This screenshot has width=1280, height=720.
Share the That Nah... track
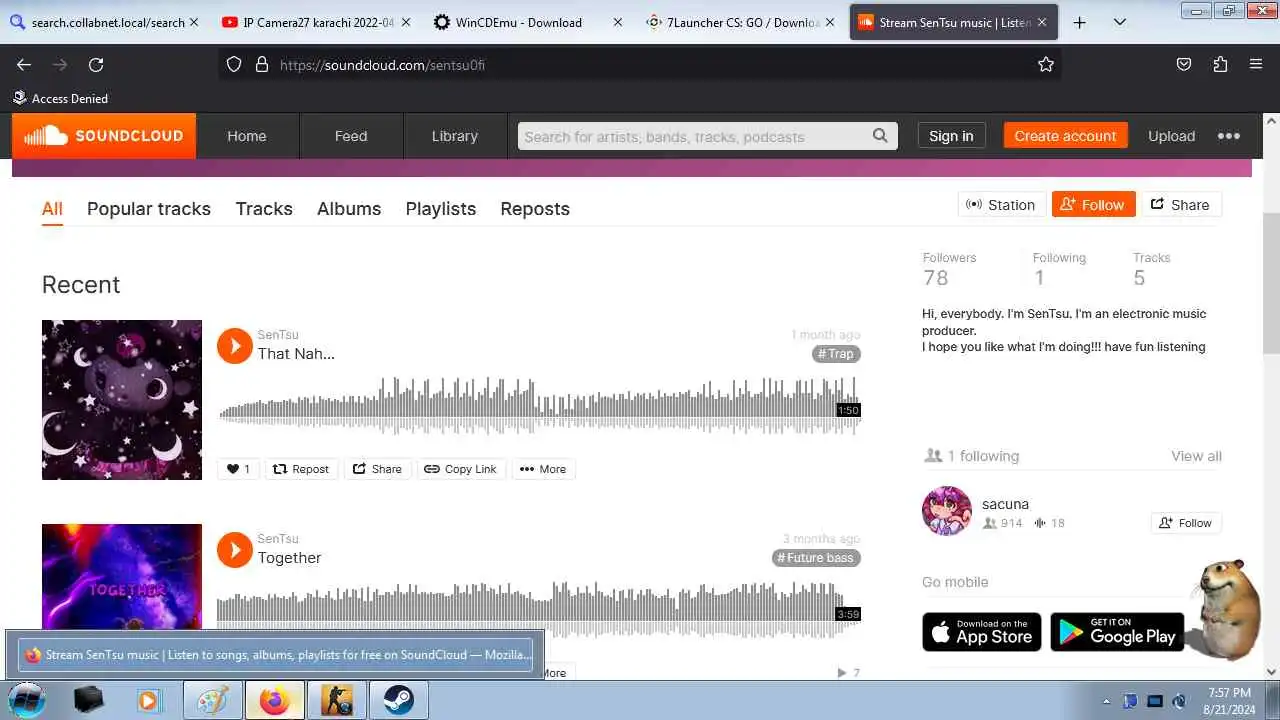[x=377, y=469]
